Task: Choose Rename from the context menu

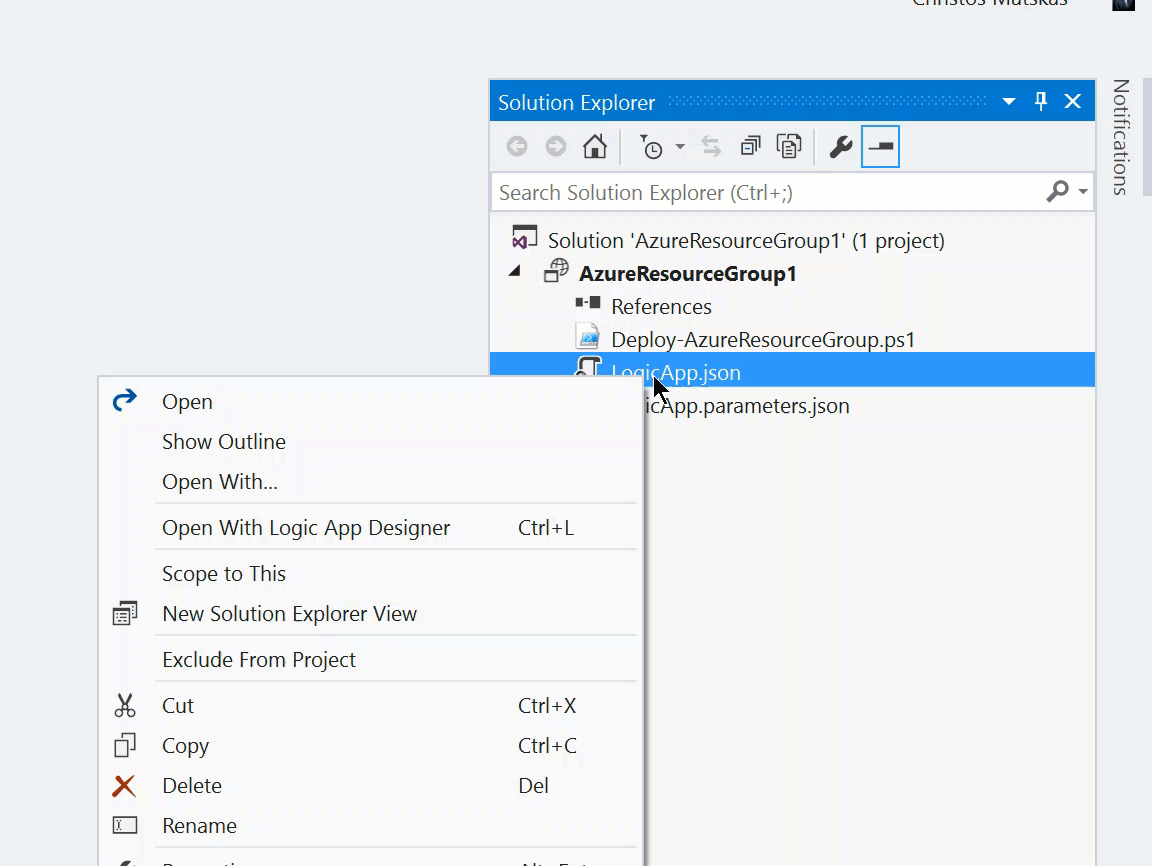Action: coord(371,826)
